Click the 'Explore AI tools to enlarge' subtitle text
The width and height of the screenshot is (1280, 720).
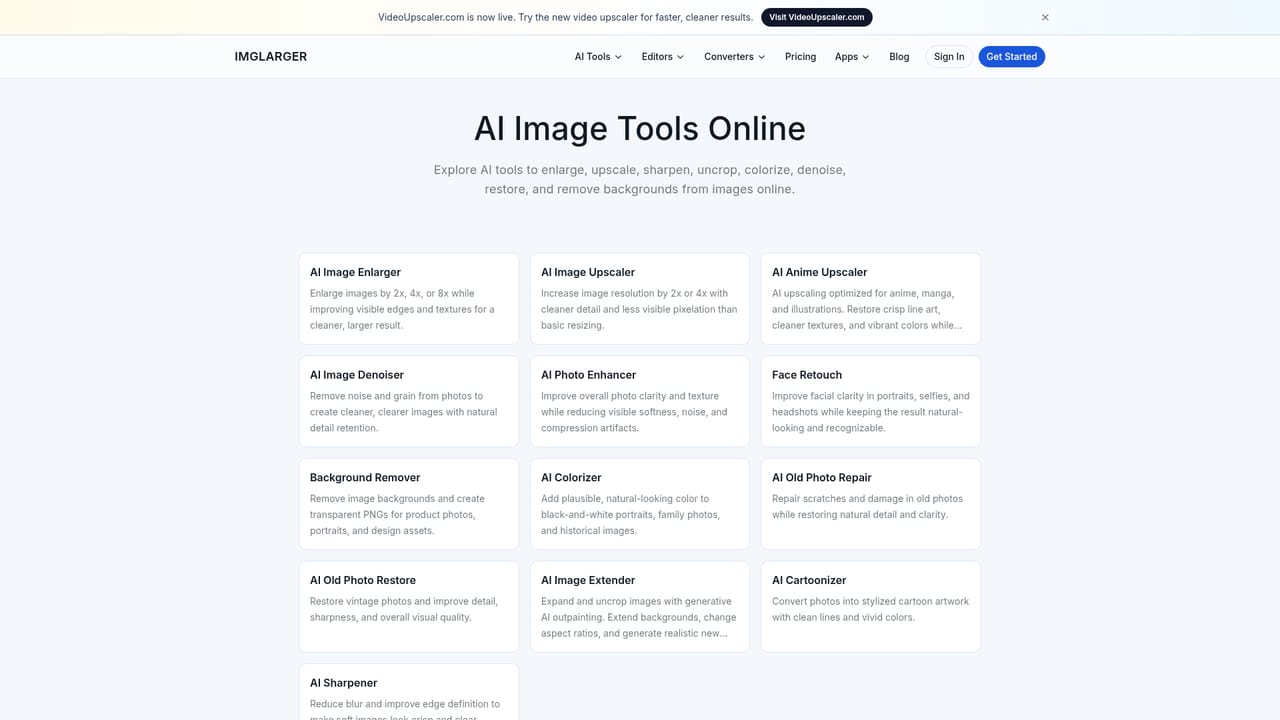pos(640,179)
